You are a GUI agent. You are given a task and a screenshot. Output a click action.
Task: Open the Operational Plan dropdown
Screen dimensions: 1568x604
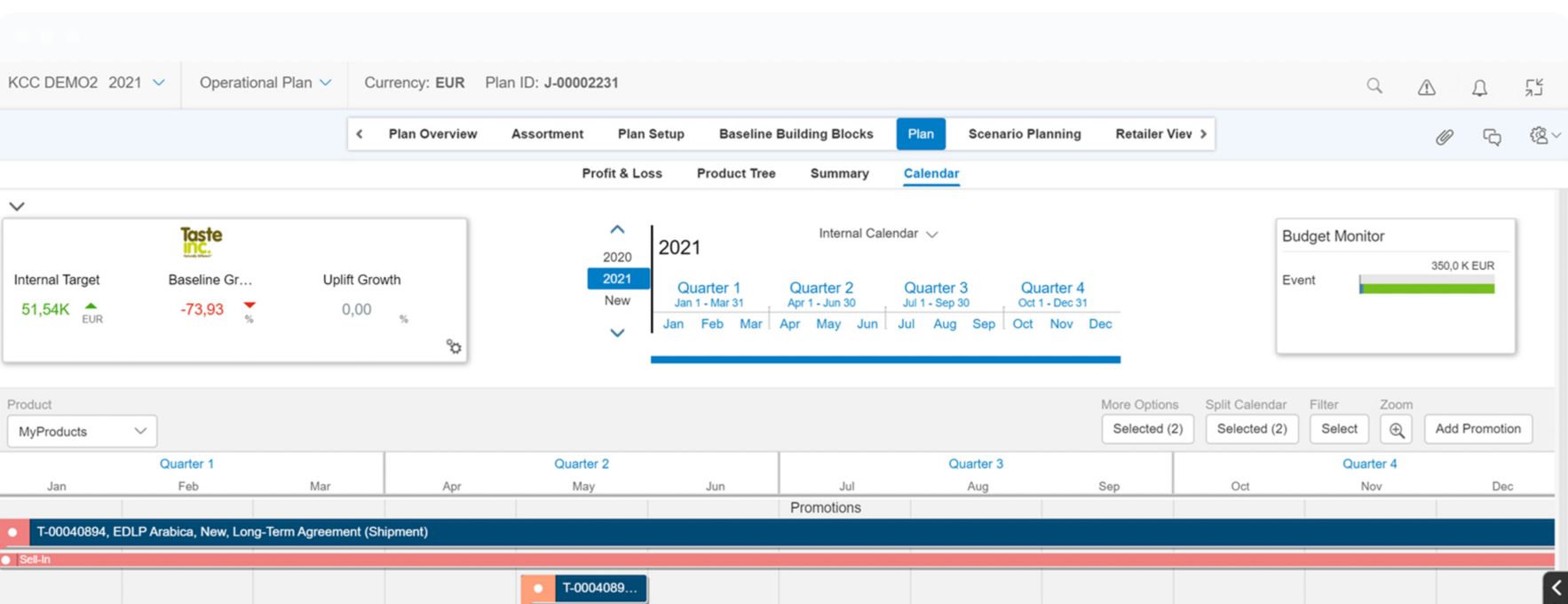(265, 83)
